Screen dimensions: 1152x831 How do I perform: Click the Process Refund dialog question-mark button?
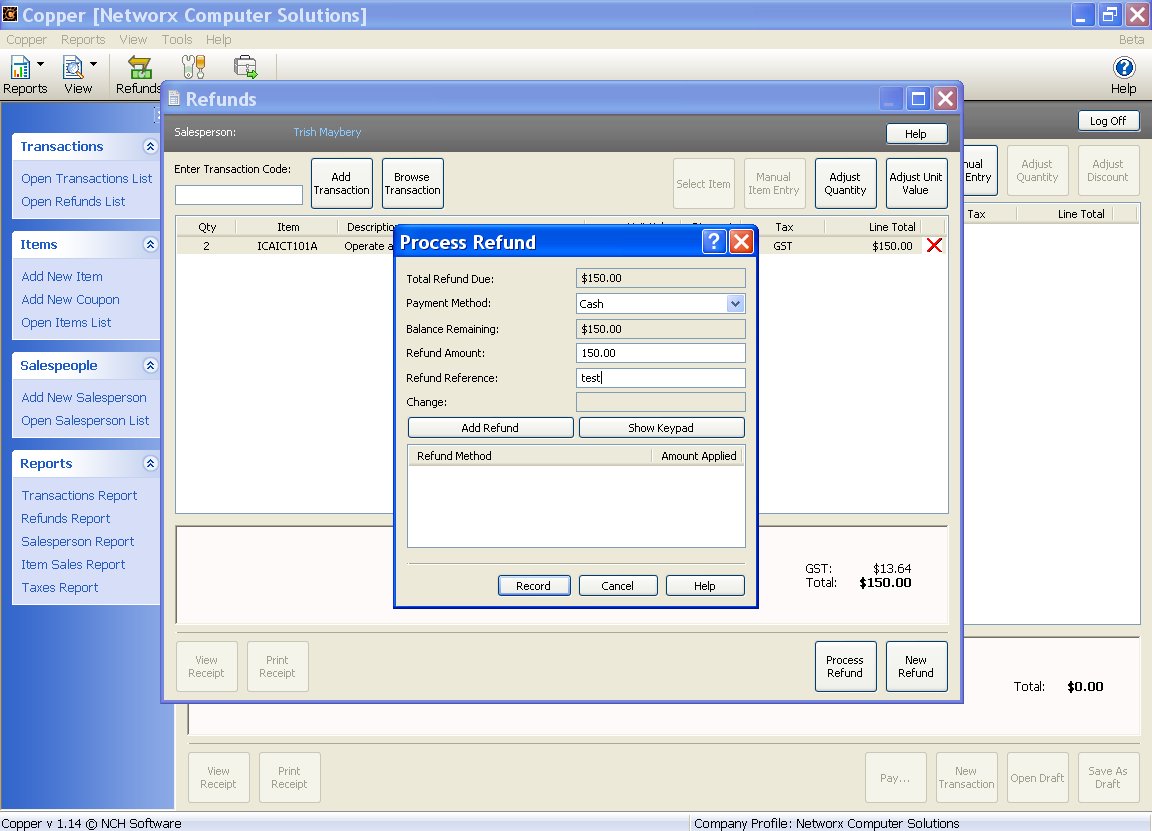point(713,242)
